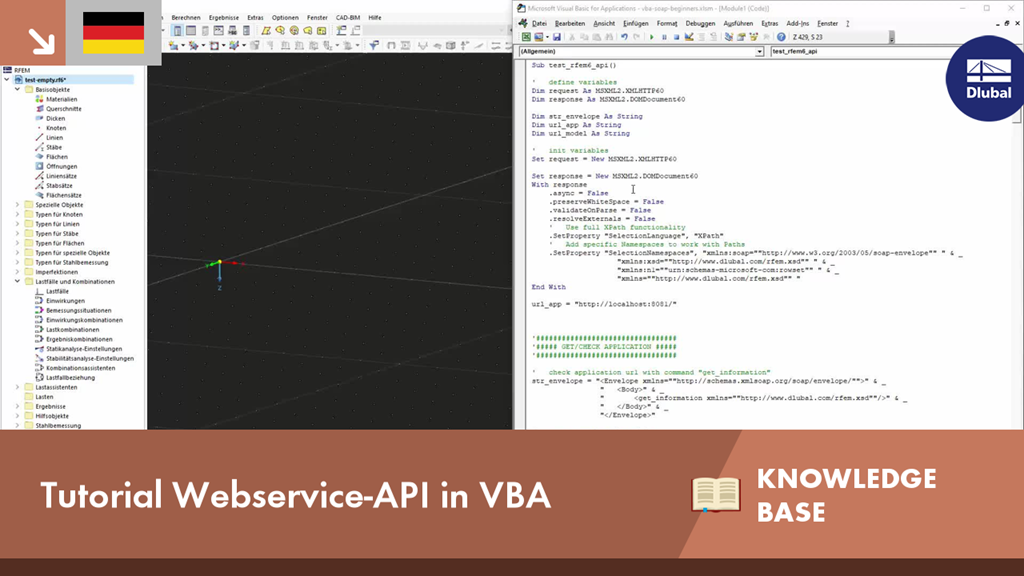Click the Knoten icon in navigator
Screen dimensions: 1024x576
point(39,128)
